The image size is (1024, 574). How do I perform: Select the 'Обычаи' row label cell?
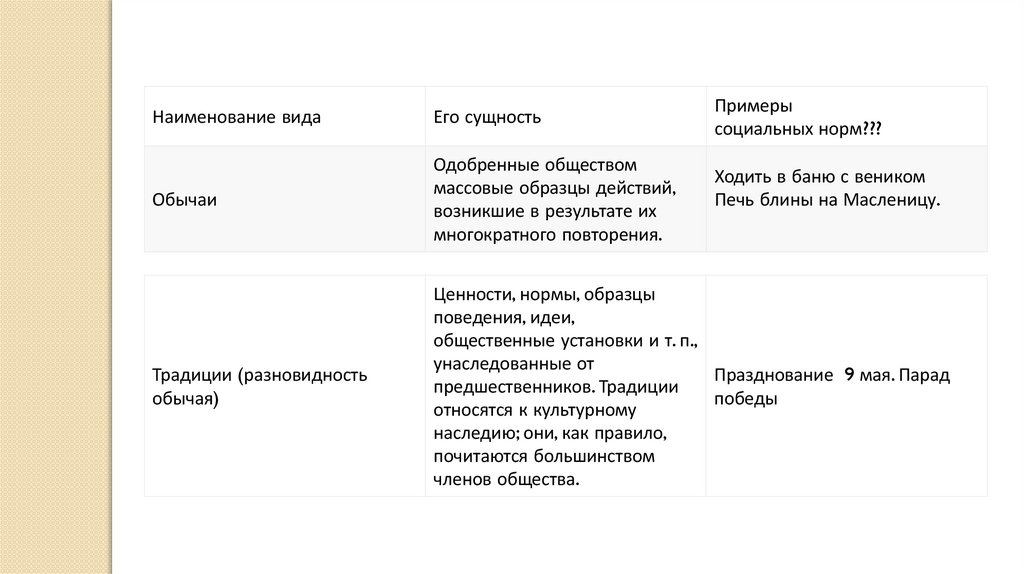[185, 200]
